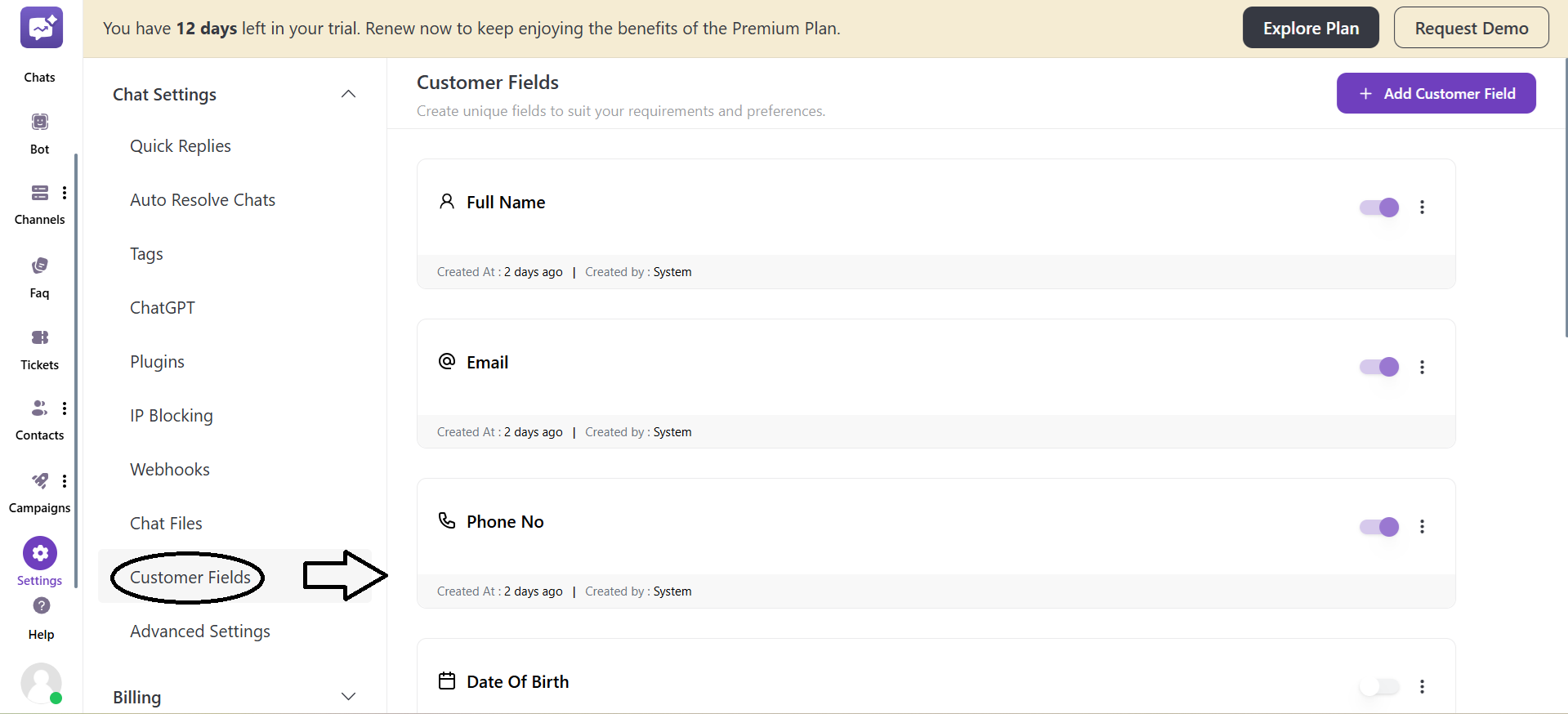Click the Explore Plan button
This screenshot has height=714, width=1568.
point(1310,27)
